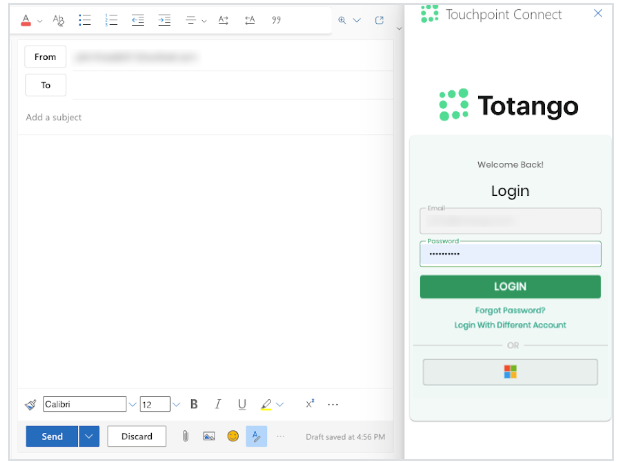The image size is (617, 462).
Task: Discard the draft
Action: tap(137, 436)
